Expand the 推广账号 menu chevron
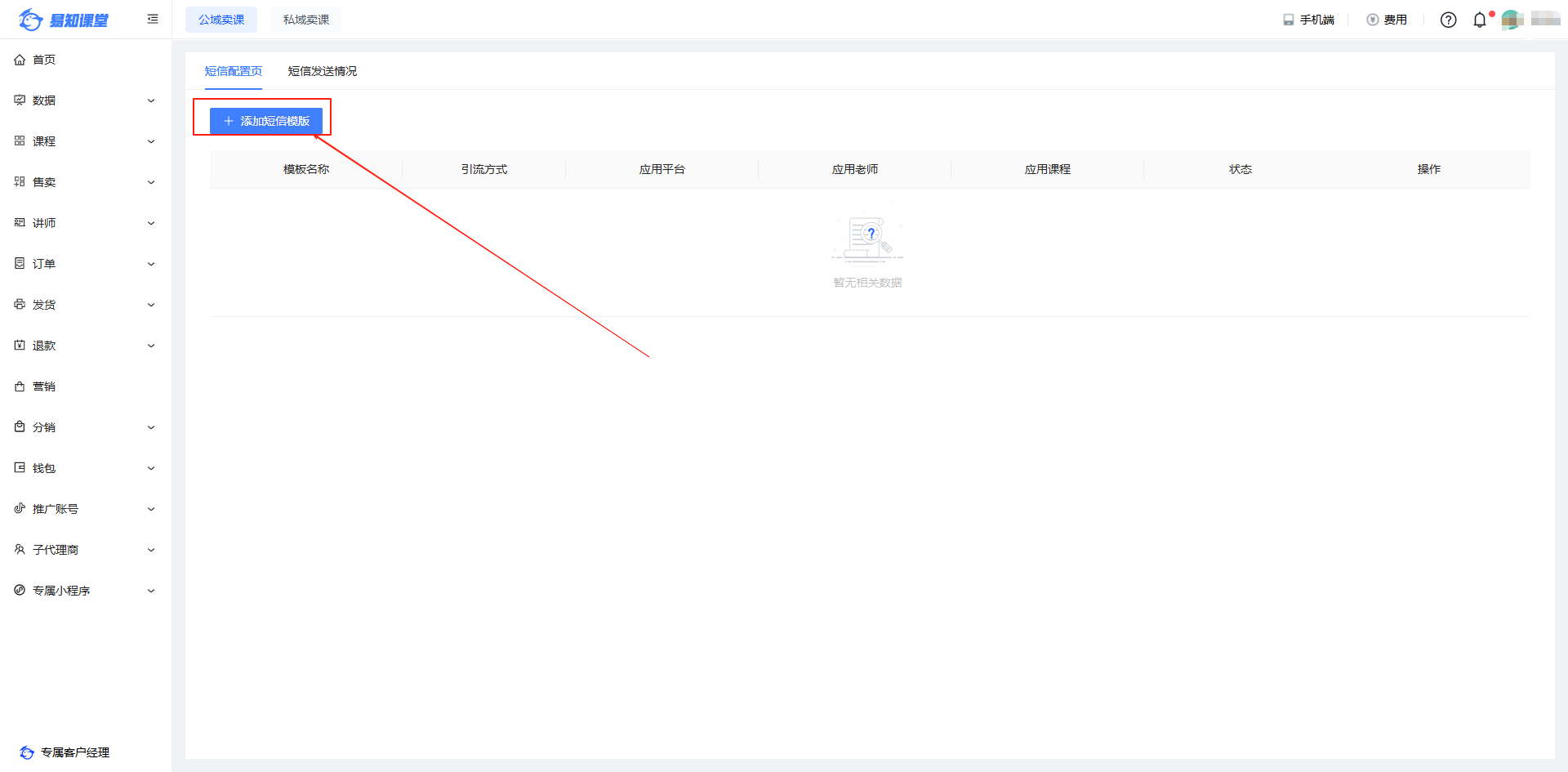The width and height of the screenshot is (1568, 772). (x=151, y=509)
